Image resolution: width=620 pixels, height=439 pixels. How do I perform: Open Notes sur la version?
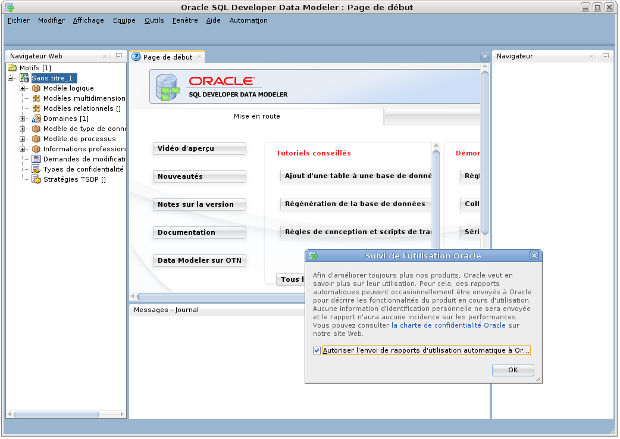199,204
